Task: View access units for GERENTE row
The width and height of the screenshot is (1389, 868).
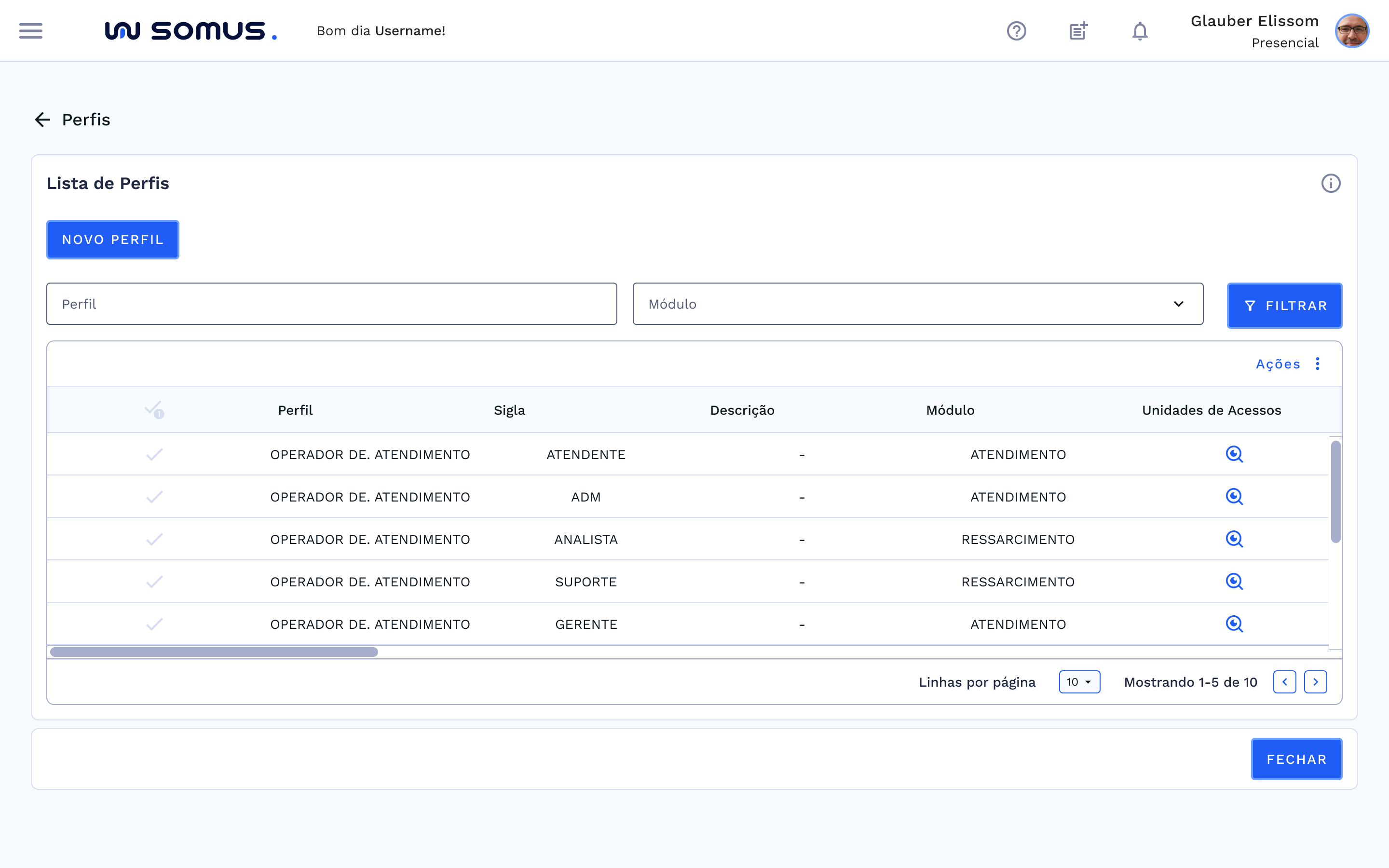Action: (1234, 624)
